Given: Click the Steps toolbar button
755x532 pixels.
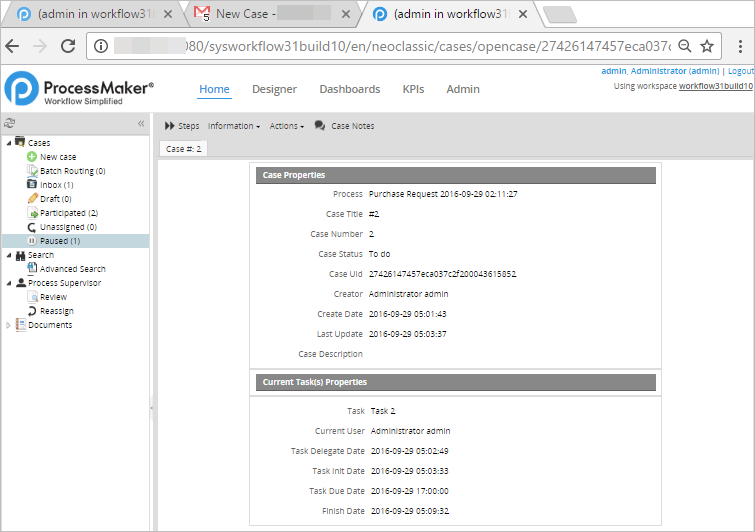Looking at the screenshot, I should (x=182, y=126).
